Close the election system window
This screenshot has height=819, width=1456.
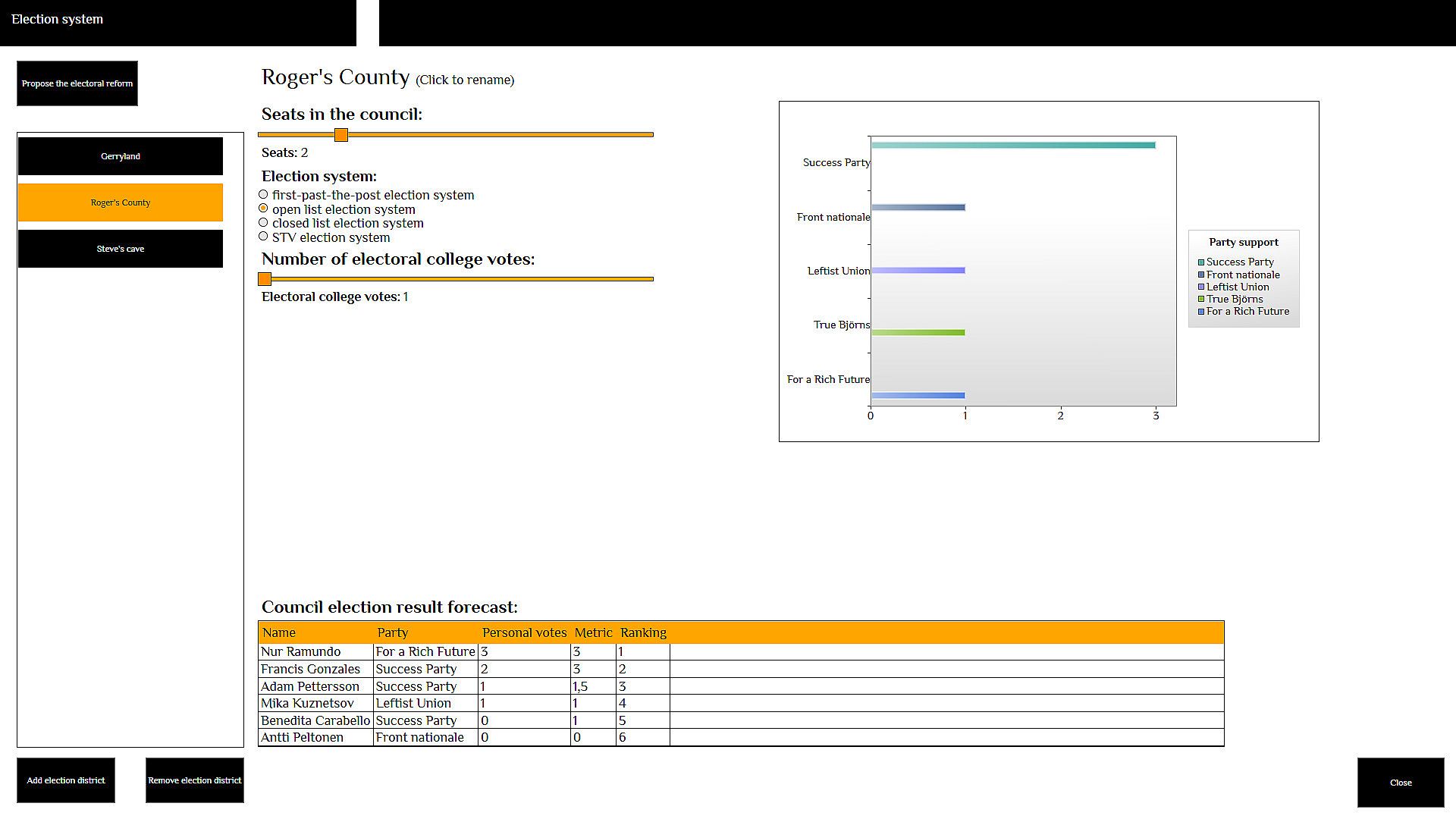(1400, 783)
